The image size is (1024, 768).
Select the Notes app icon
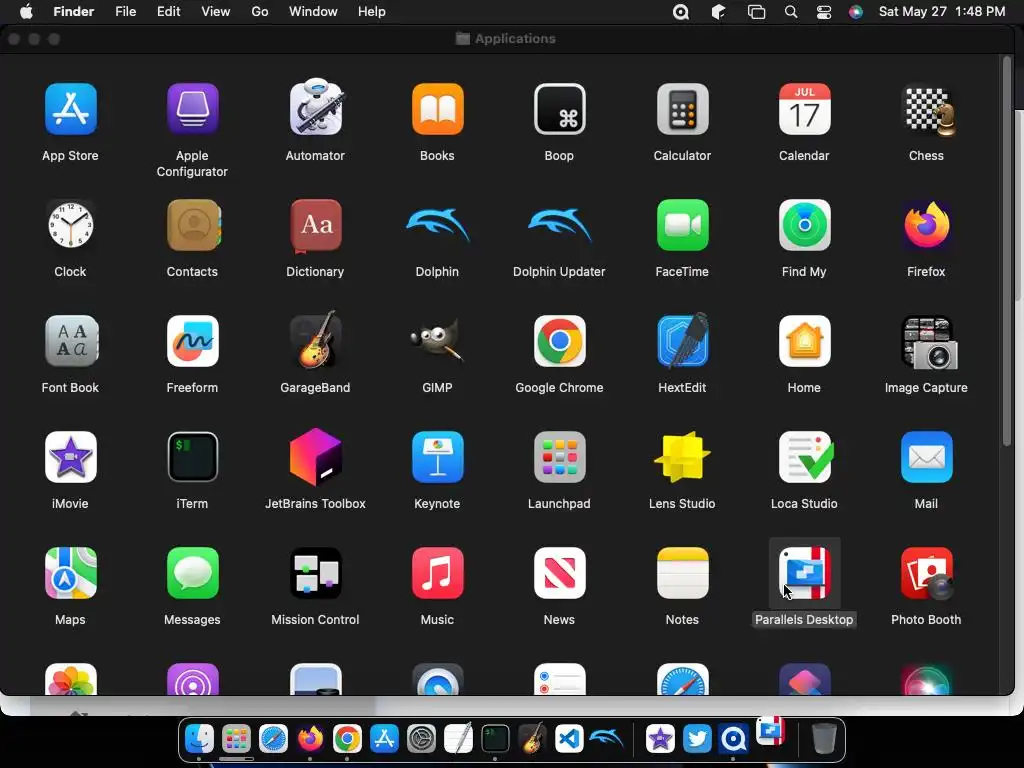click(682, 573)
